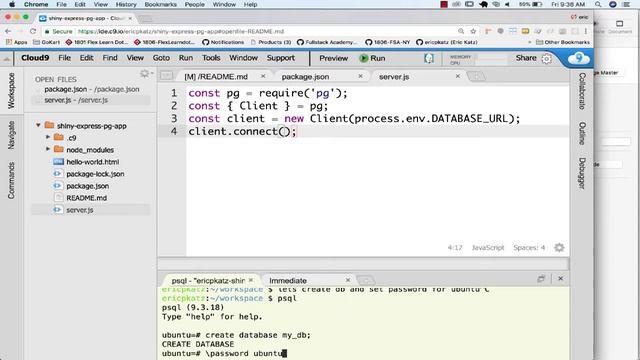Open the Cloud9 Support menu
640x360 pixels.
[281, 58]
